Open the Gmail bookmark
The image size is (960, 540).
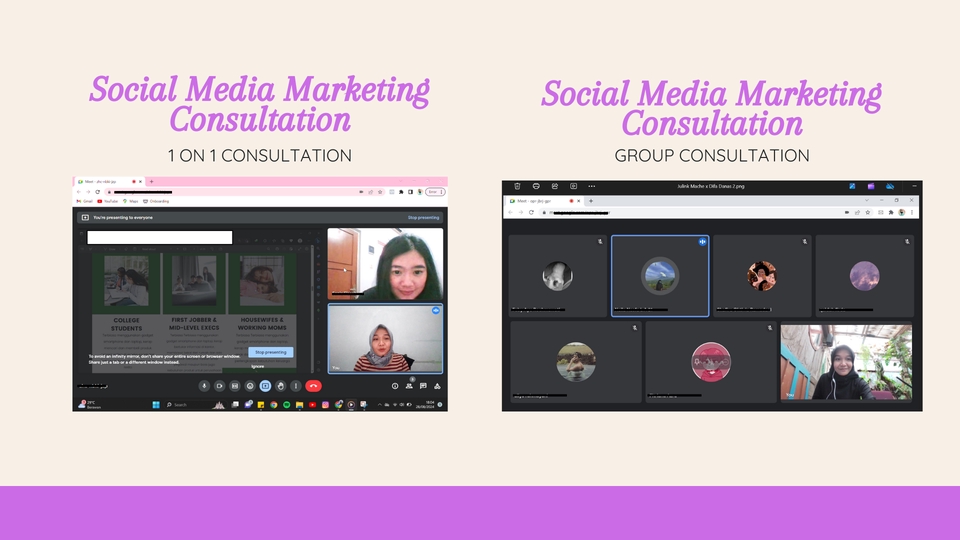click(84, 201)
